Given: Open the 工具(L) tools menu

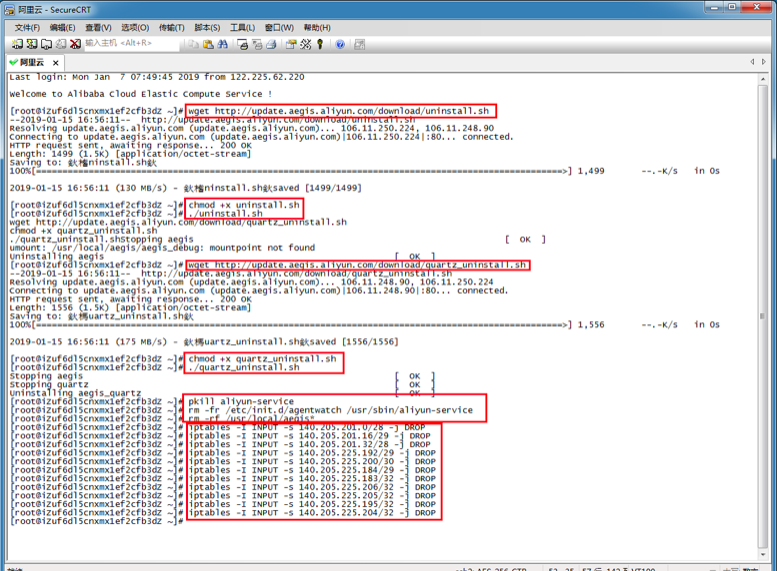Looking at the screenshot, I should pyautogui.click(x=242, y=27).
